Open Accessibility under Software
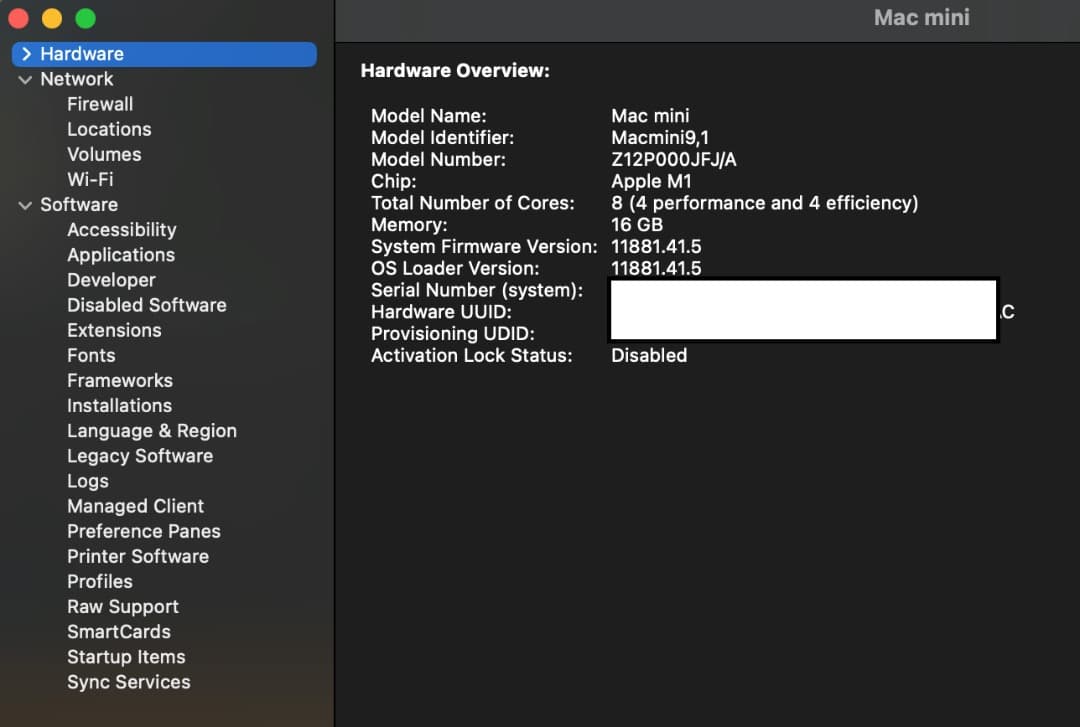 121,229
